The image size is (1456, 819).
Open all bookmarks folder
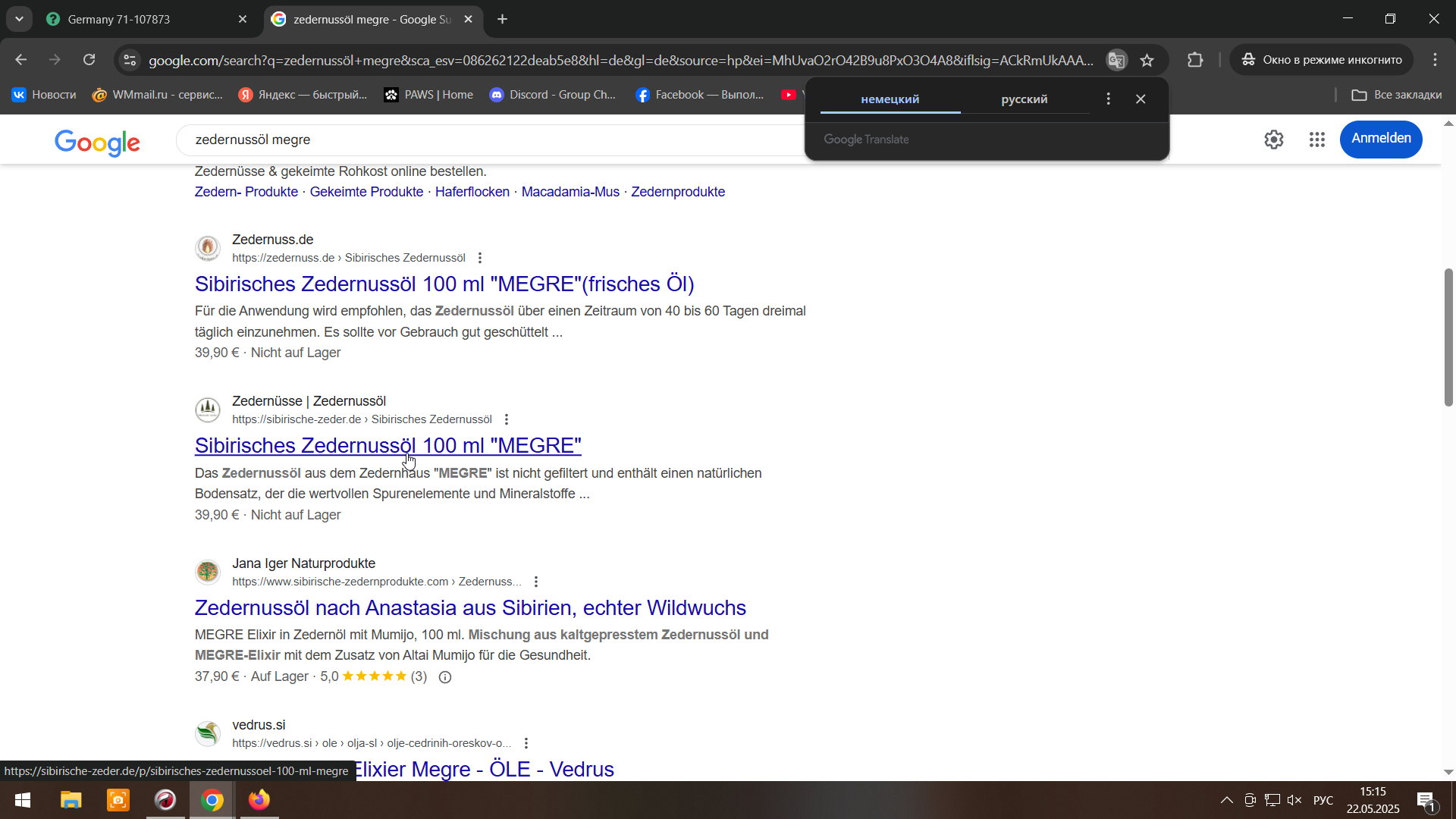tap(1397, 95)
